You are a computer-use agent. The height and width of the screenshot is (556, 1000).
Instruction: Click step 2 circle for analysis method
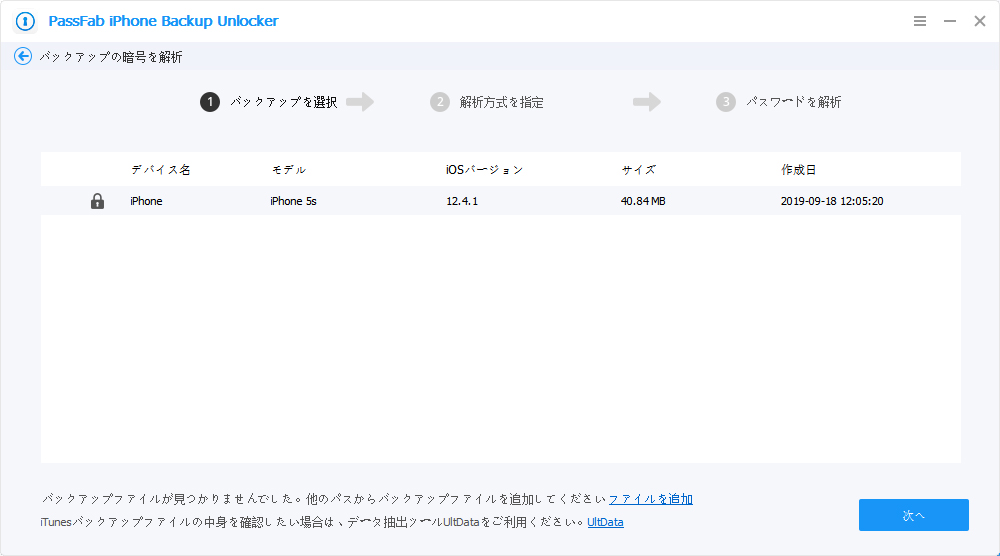pyautogui.click(x=440, y=102)
